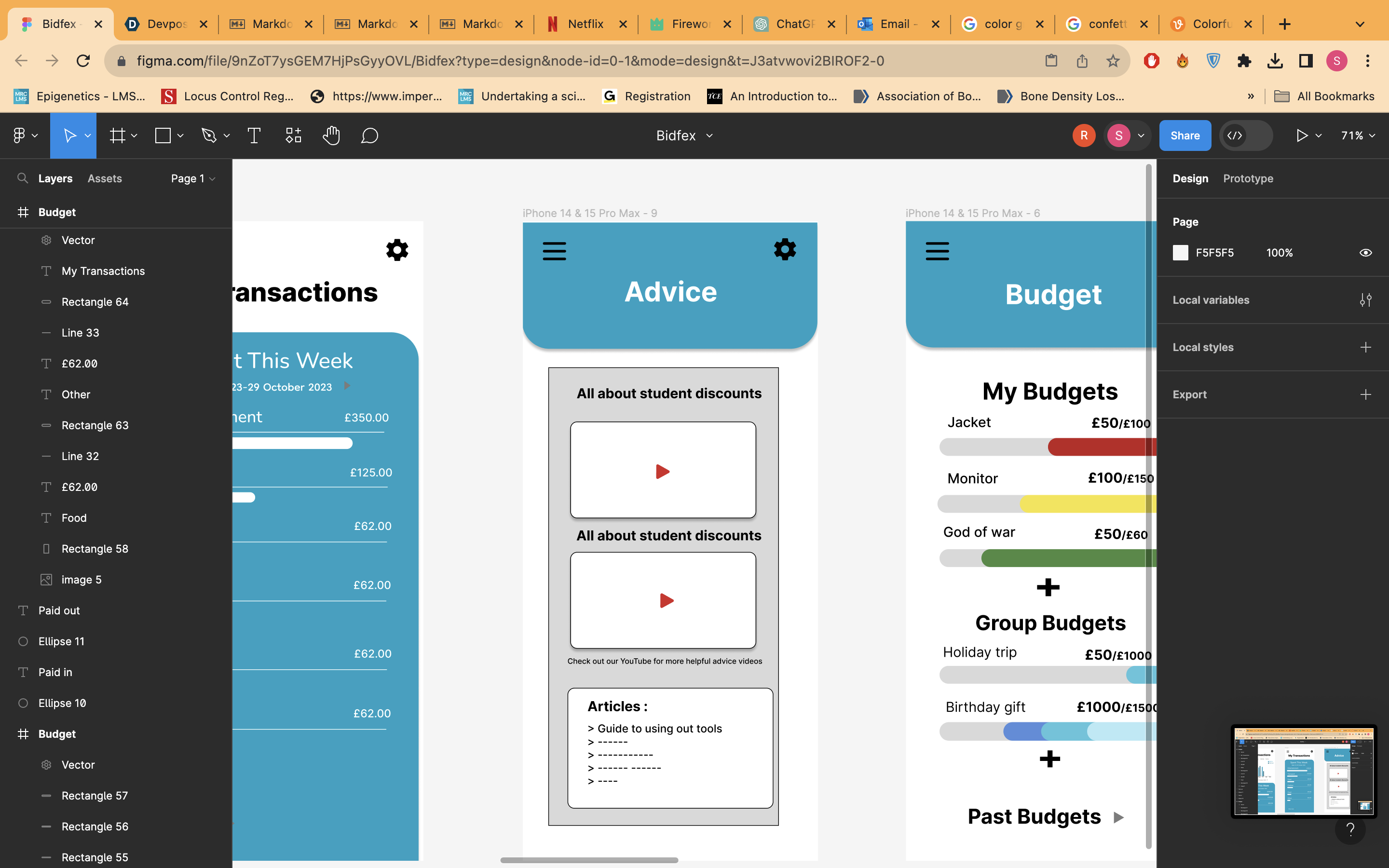Select the Hand tool
The width and height of the screenshot is (1389, 868).
pyautogui.click(x=331, y=136)
